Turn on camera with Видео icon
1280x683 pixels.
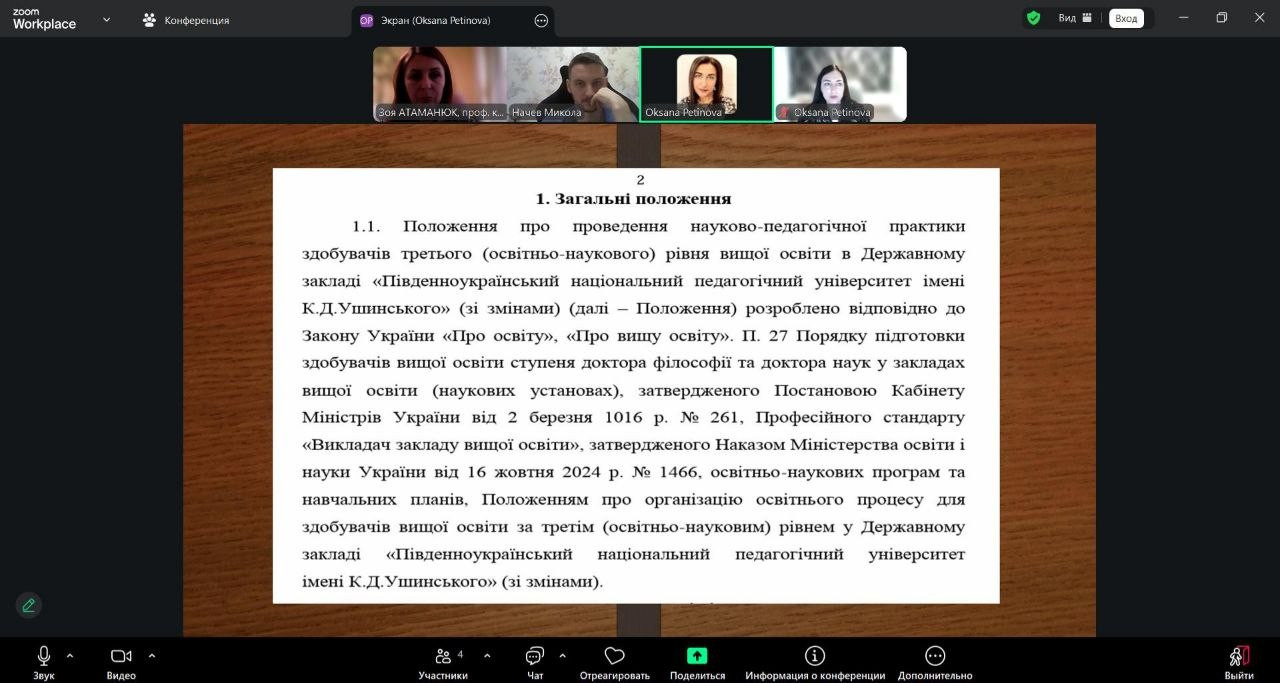coord(121,656)
